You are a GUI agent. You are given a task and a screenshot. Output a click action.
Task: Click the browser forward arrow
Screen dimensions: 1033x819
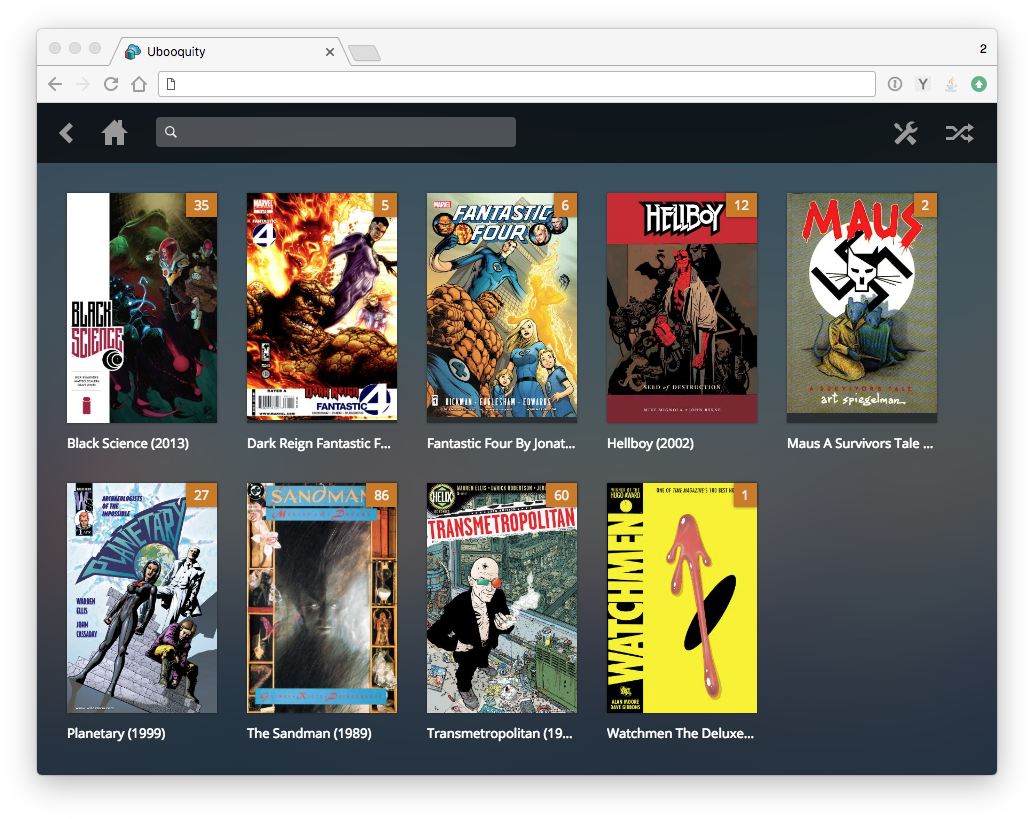point(83,84)
